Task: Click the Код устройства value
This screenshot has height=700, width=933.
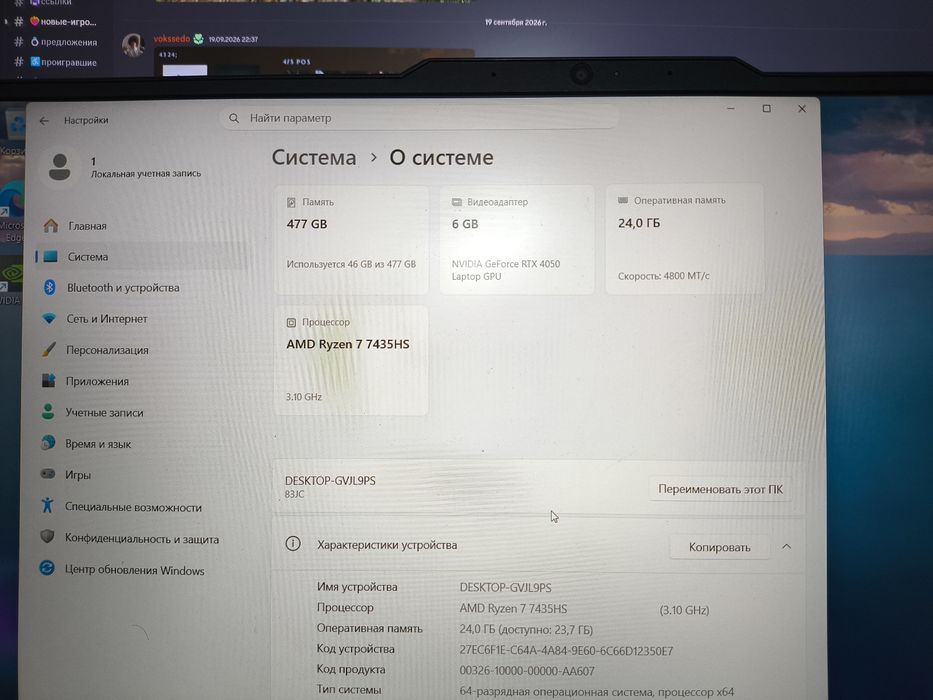Action: [x=566, y=651]
